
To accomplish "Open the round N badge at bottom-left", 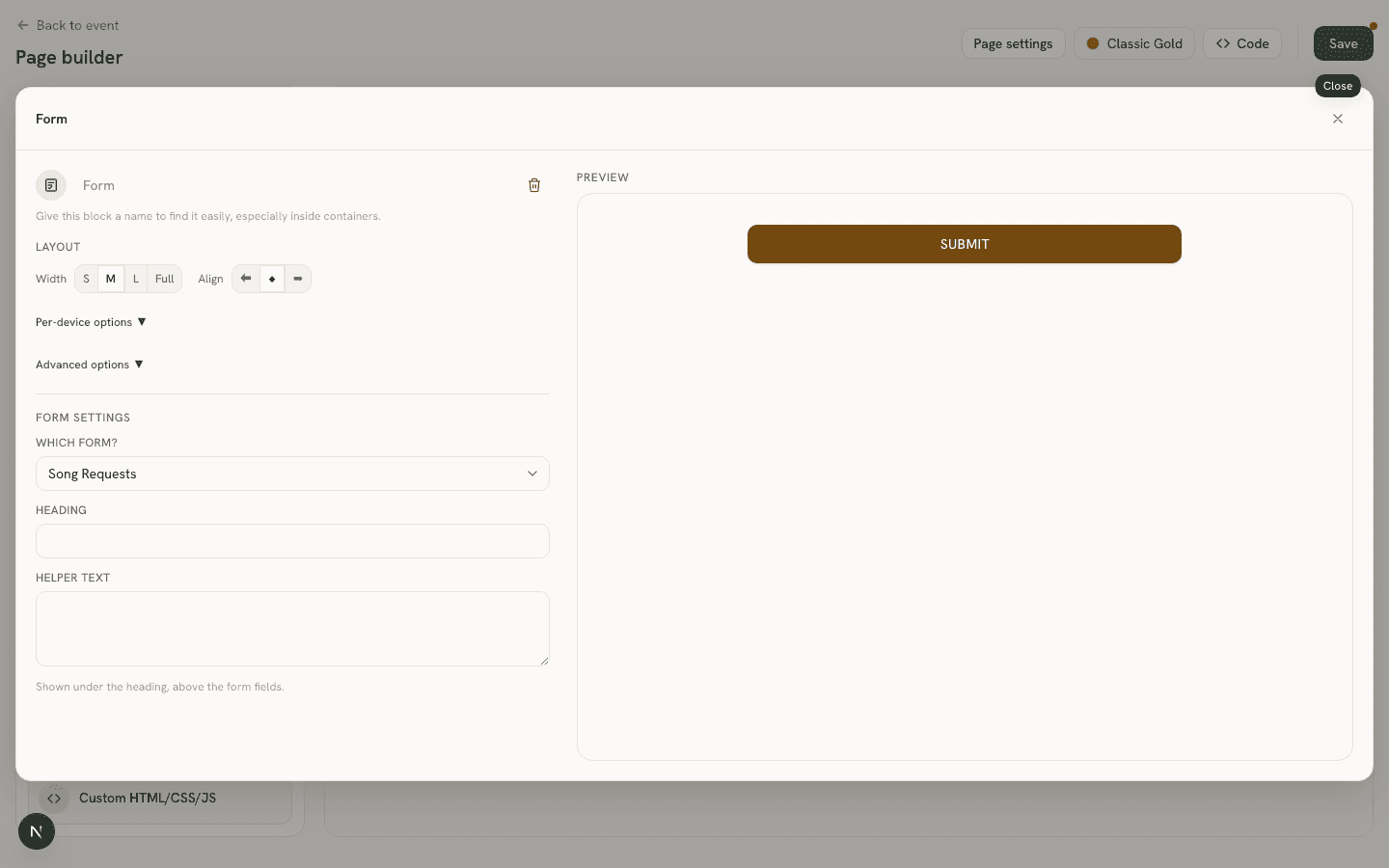I will point(37,831).
